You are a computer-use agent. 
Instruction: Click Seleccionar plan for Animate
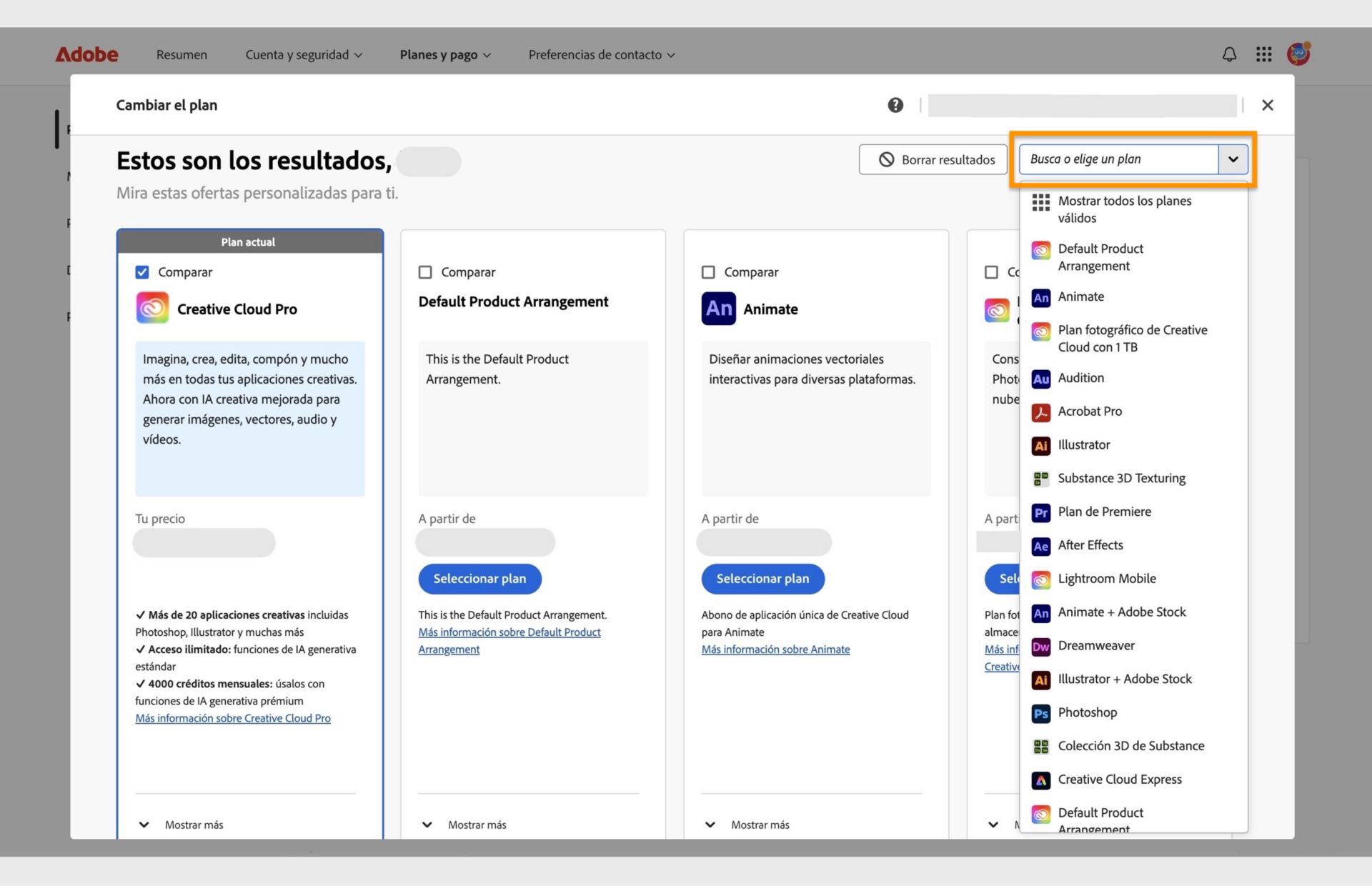point(762,579)
